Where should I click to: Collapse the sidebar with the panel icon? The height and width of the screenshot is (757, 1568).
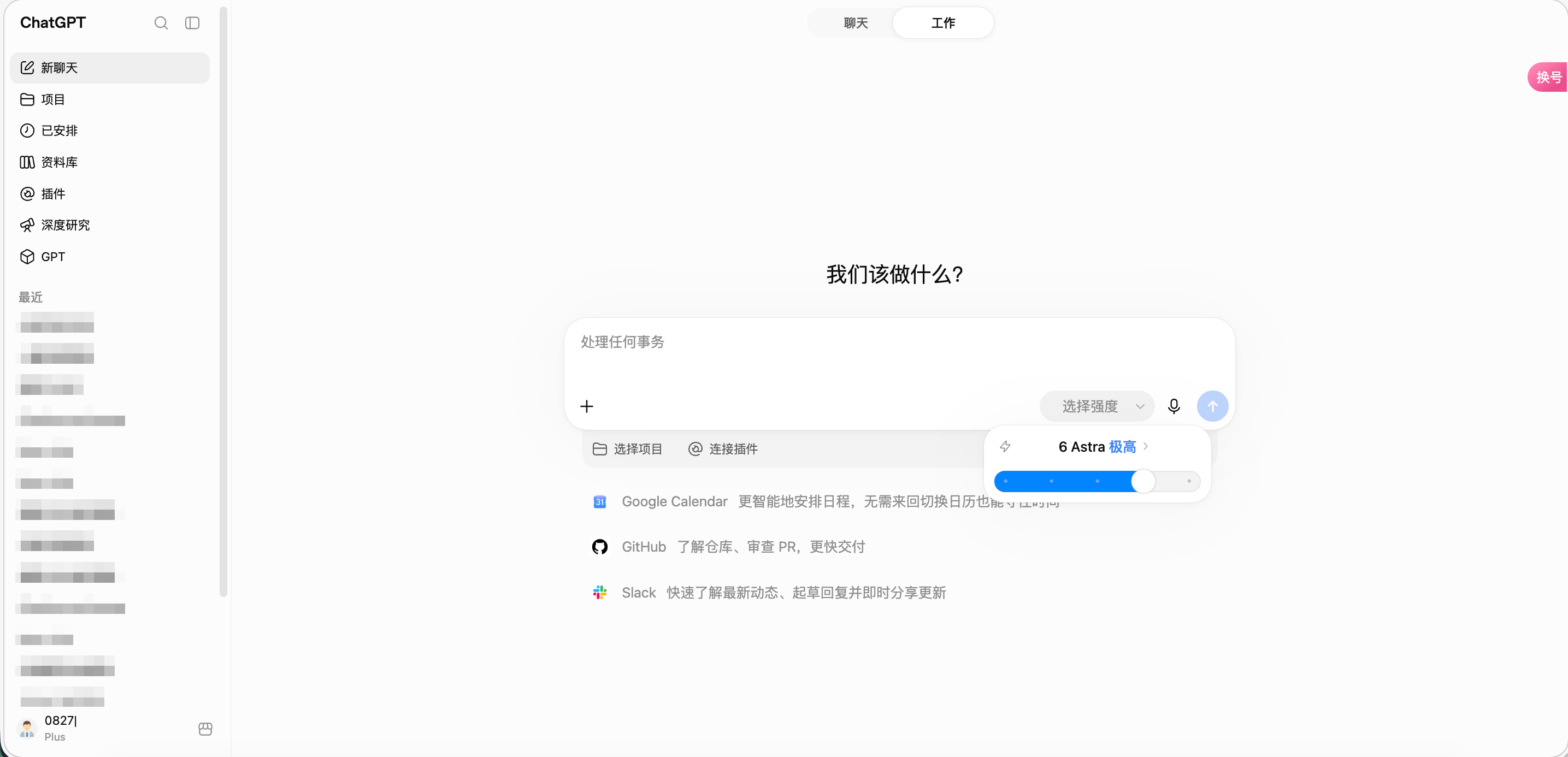pos(192,23)
